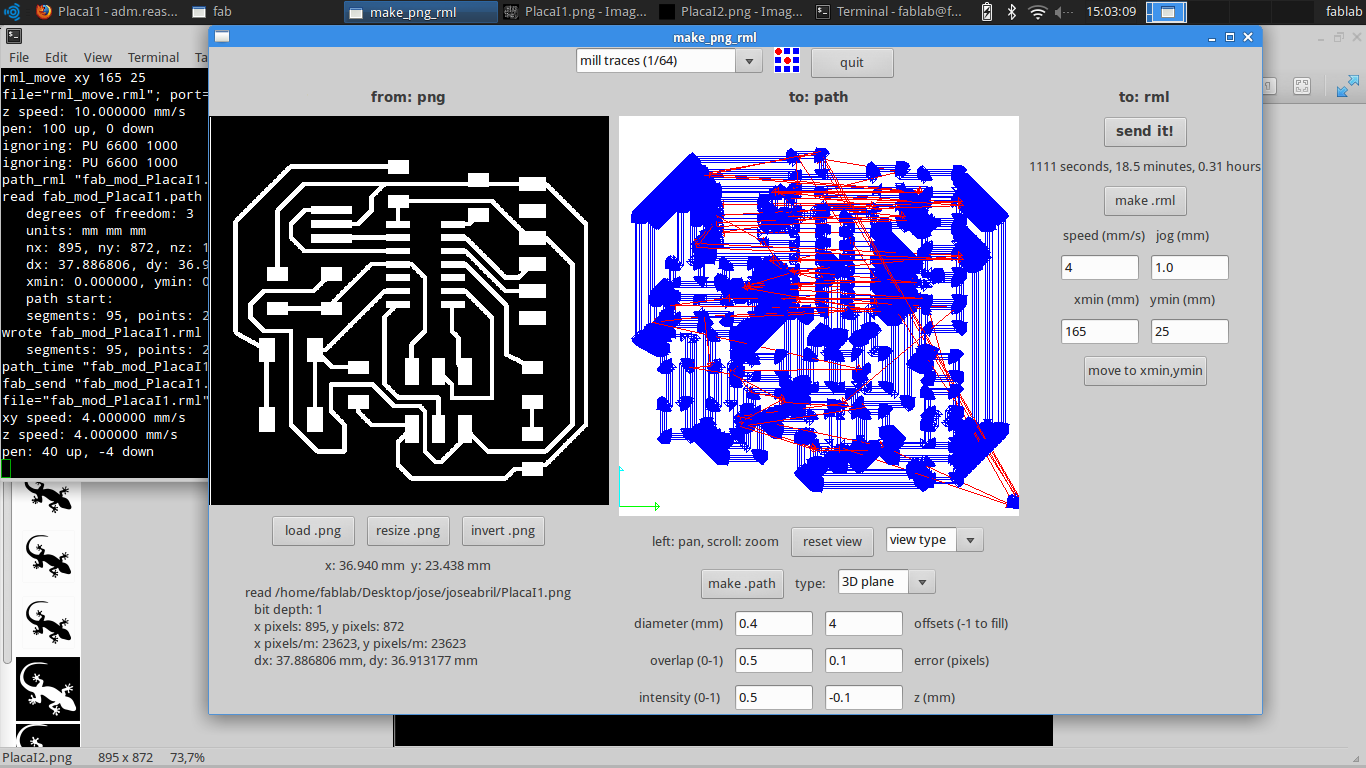Viewport: 1366px width, 768px height.
Task: Open the 3D plane type dropdown
Action: tap(886, 582)
